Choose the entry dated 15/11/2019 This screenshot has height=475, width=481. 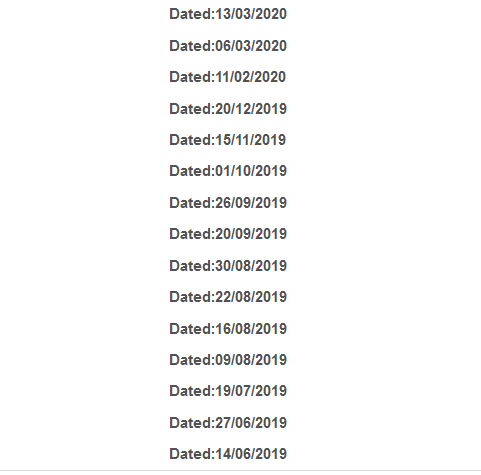click(228, 140)
